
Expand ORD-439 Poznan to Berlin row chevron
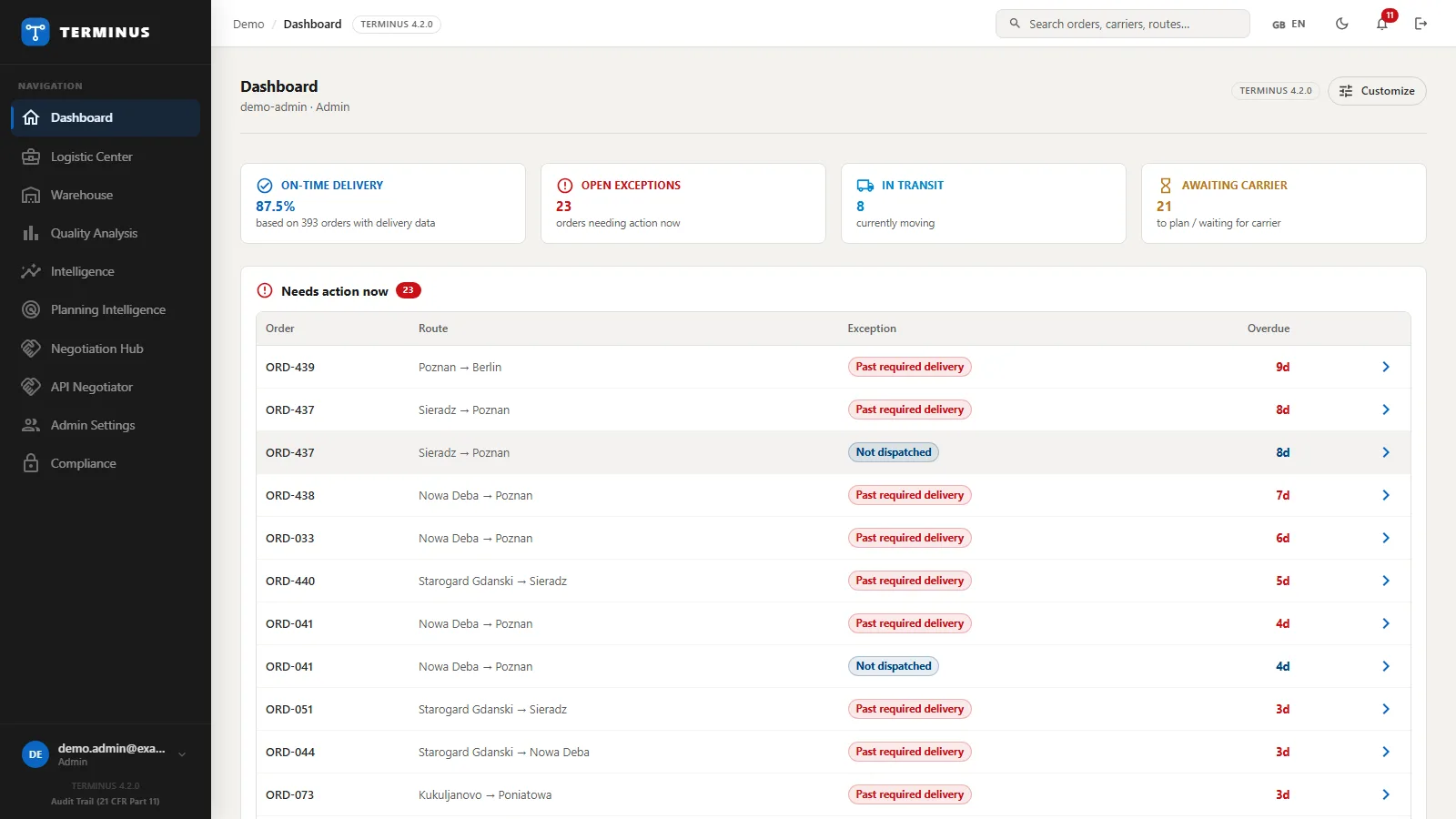(1386, 367)
